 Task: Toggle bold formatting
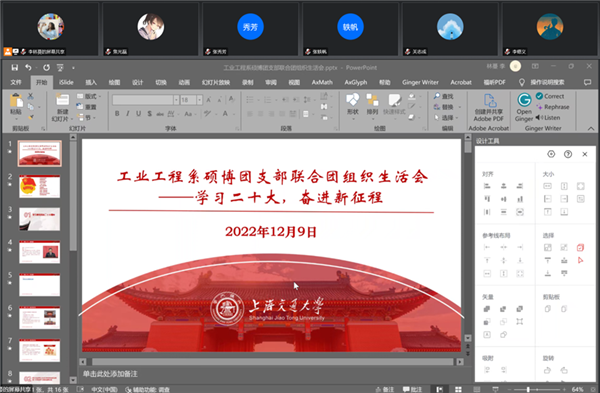[117, 114]
